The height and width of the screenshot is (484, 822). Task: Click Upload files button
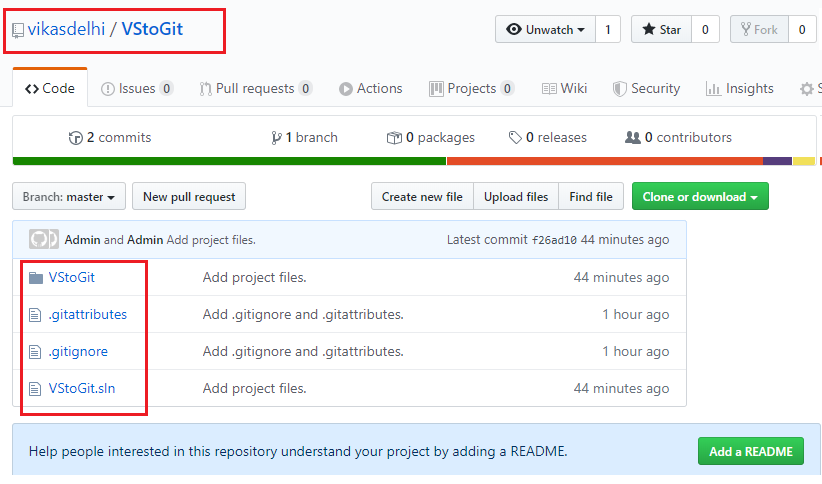point(516,196)
